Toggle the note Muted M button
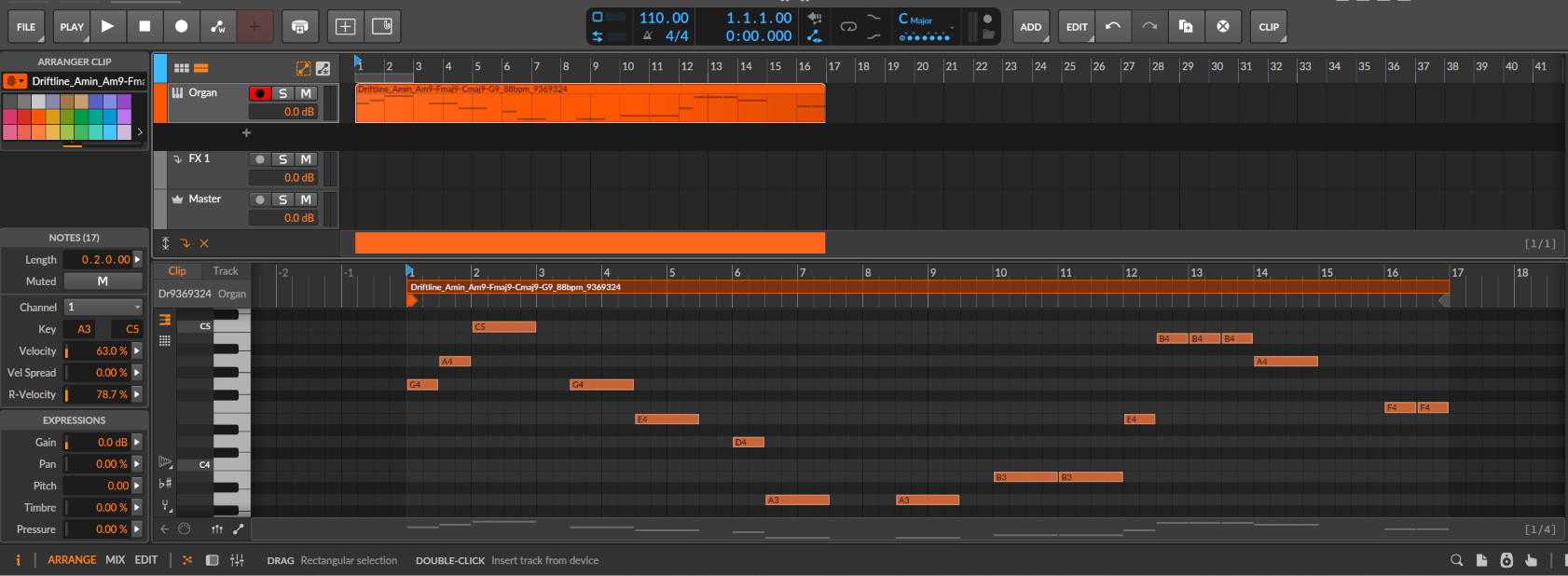1568x576 pixels. pyautogui.click(x=103, y=281)
